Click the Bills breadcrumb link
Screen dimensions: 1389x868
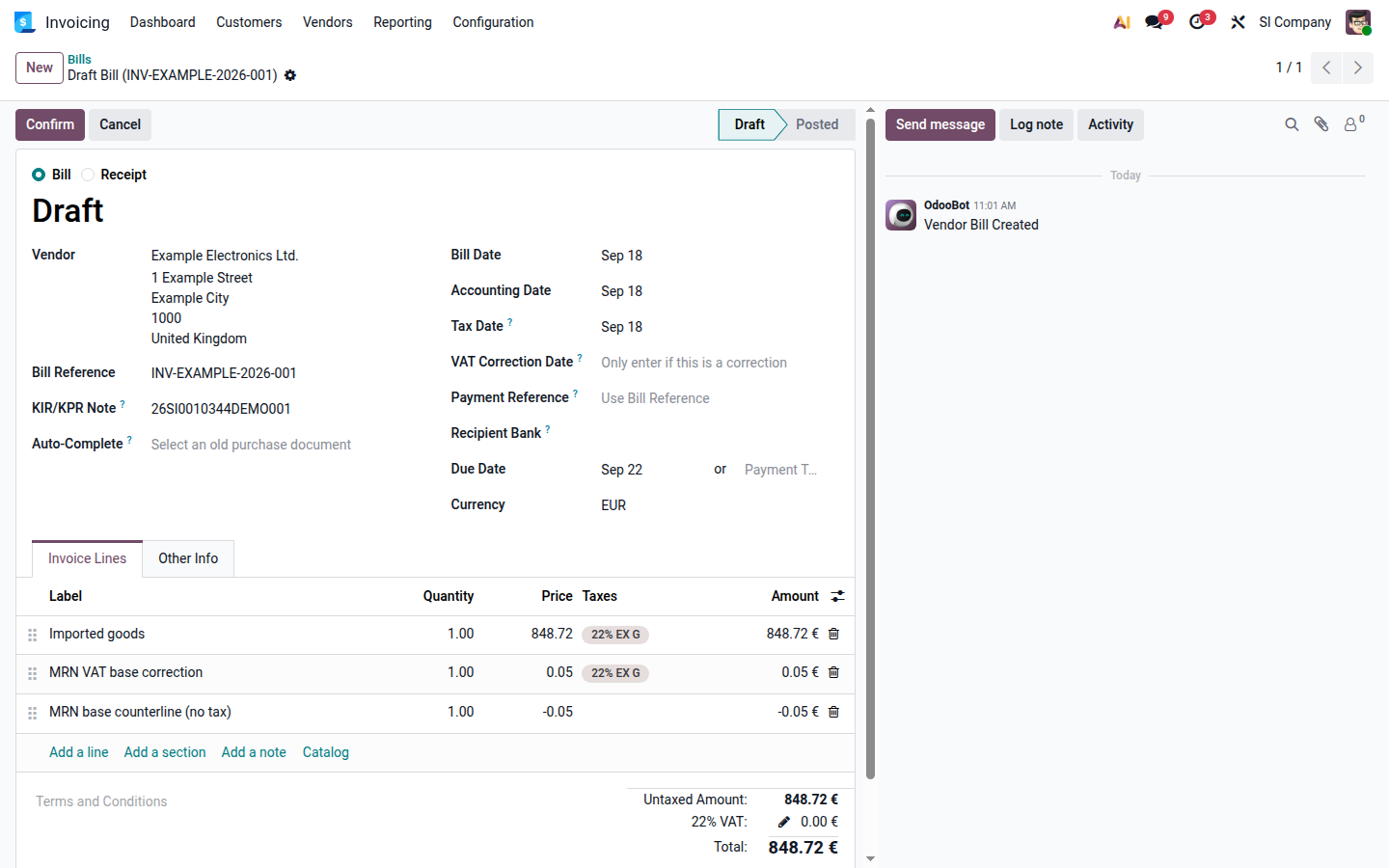[x=79, y=59]
